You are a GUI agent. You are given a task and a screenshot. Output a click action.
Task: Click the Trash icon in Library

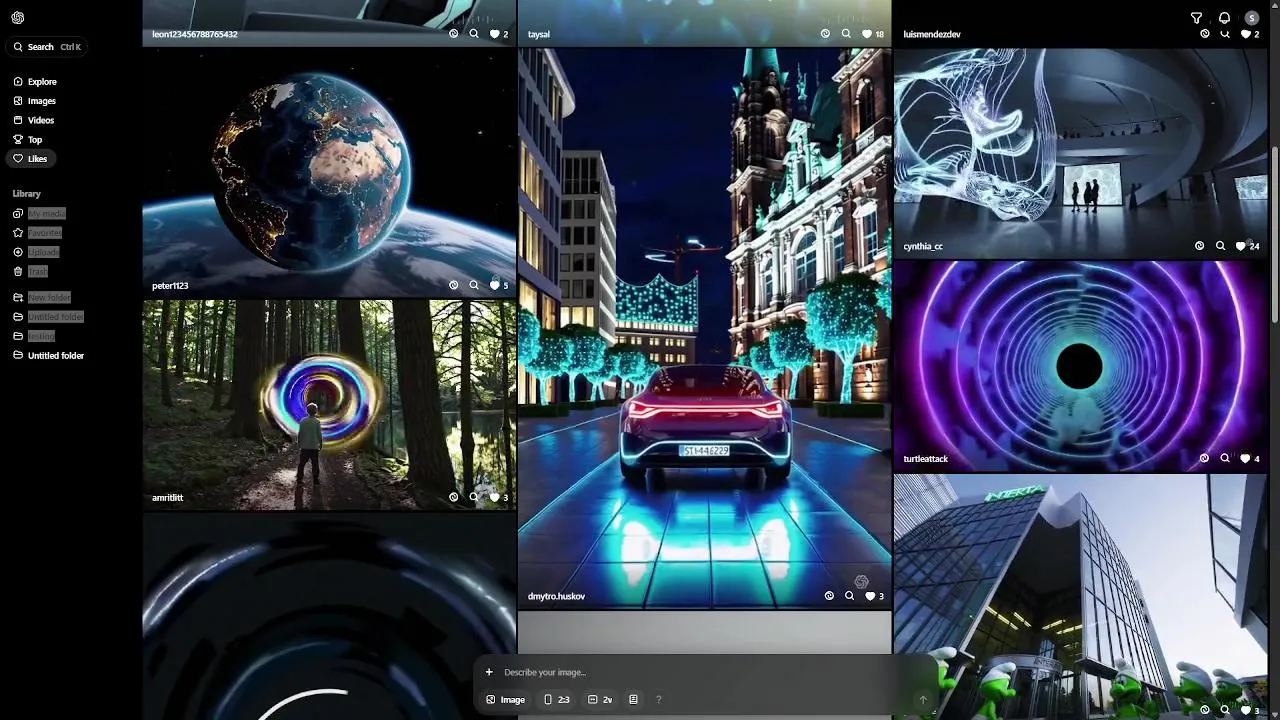pos(18,272)
